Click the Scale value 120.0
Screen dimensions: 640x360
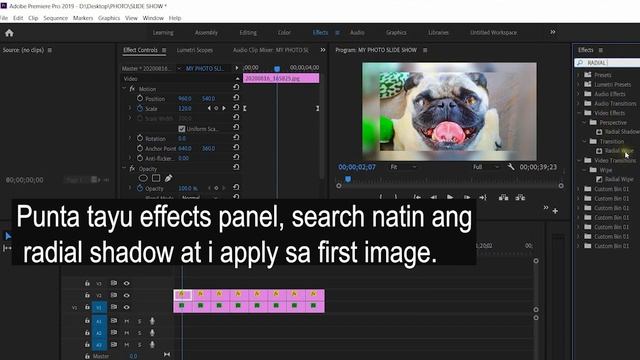click(x=184, y=109)
